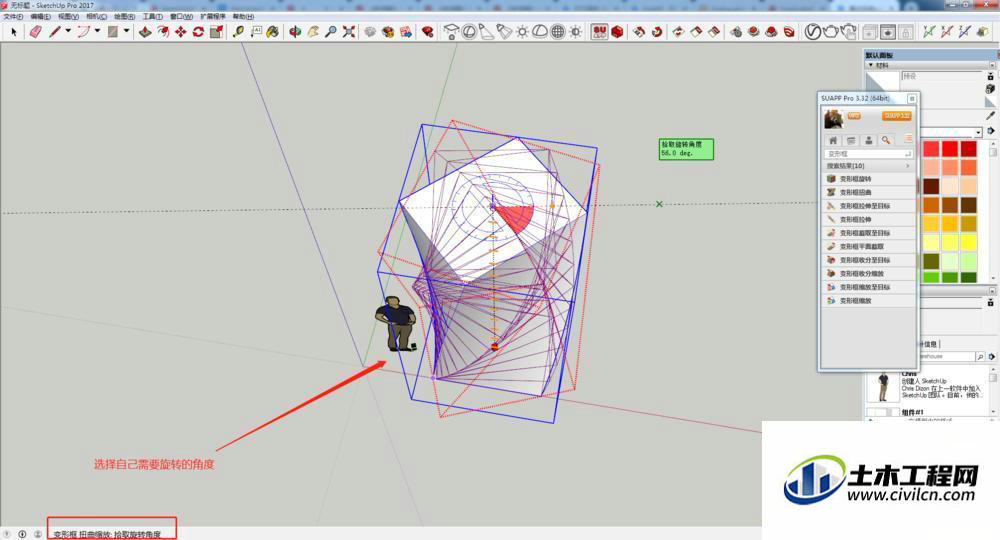Open the 文件 menu
Screen dimensions: 1000x540
point(13,17)
